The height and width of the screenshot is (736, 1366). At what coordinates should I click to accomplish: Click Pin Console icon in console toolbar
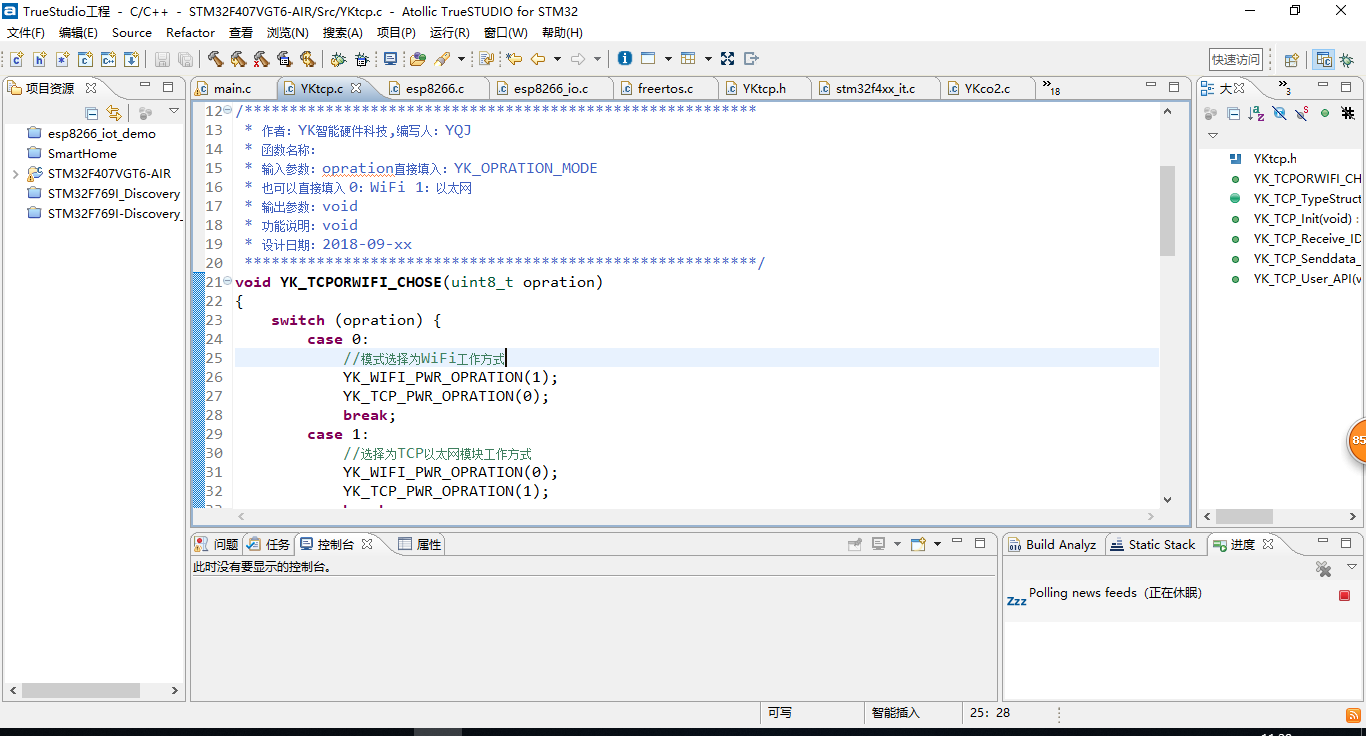click(855, 544)
